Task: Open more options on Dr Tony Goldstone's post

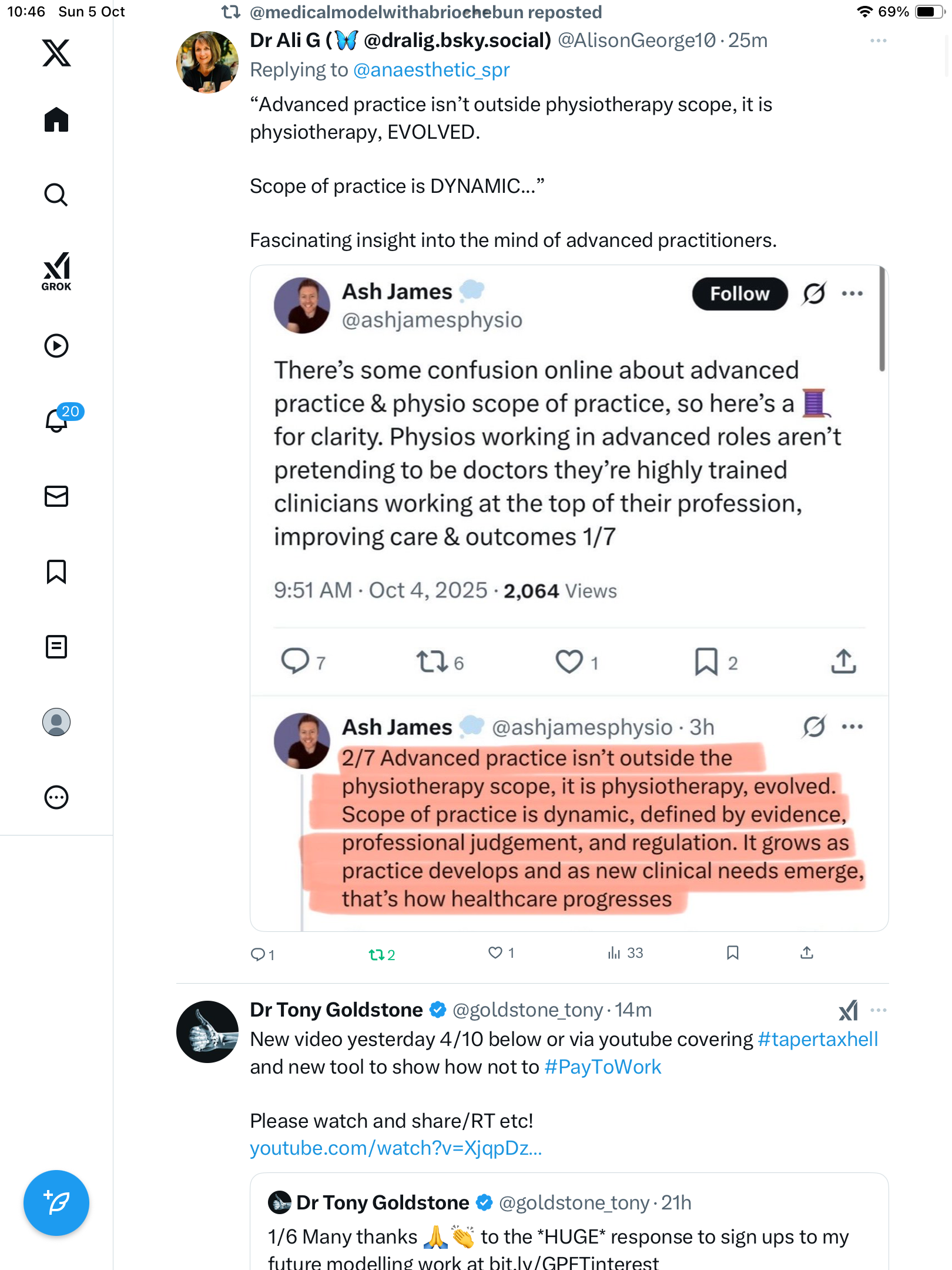Action: click(878, 1010)
